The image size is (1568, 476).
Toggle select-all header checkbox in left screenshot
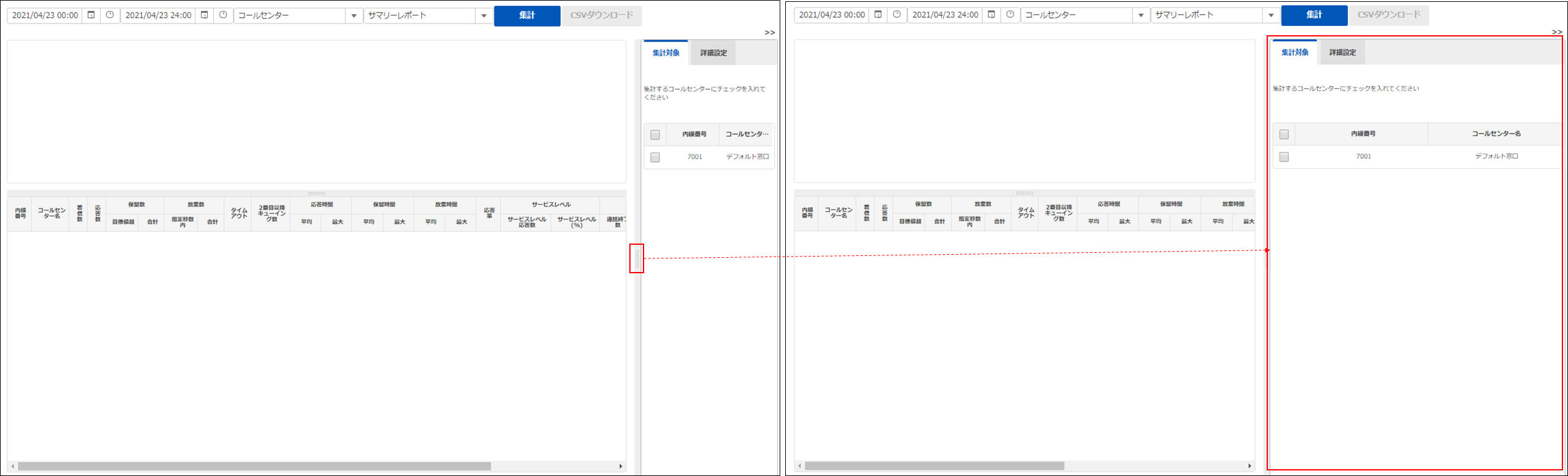click(x=655, y=135)
